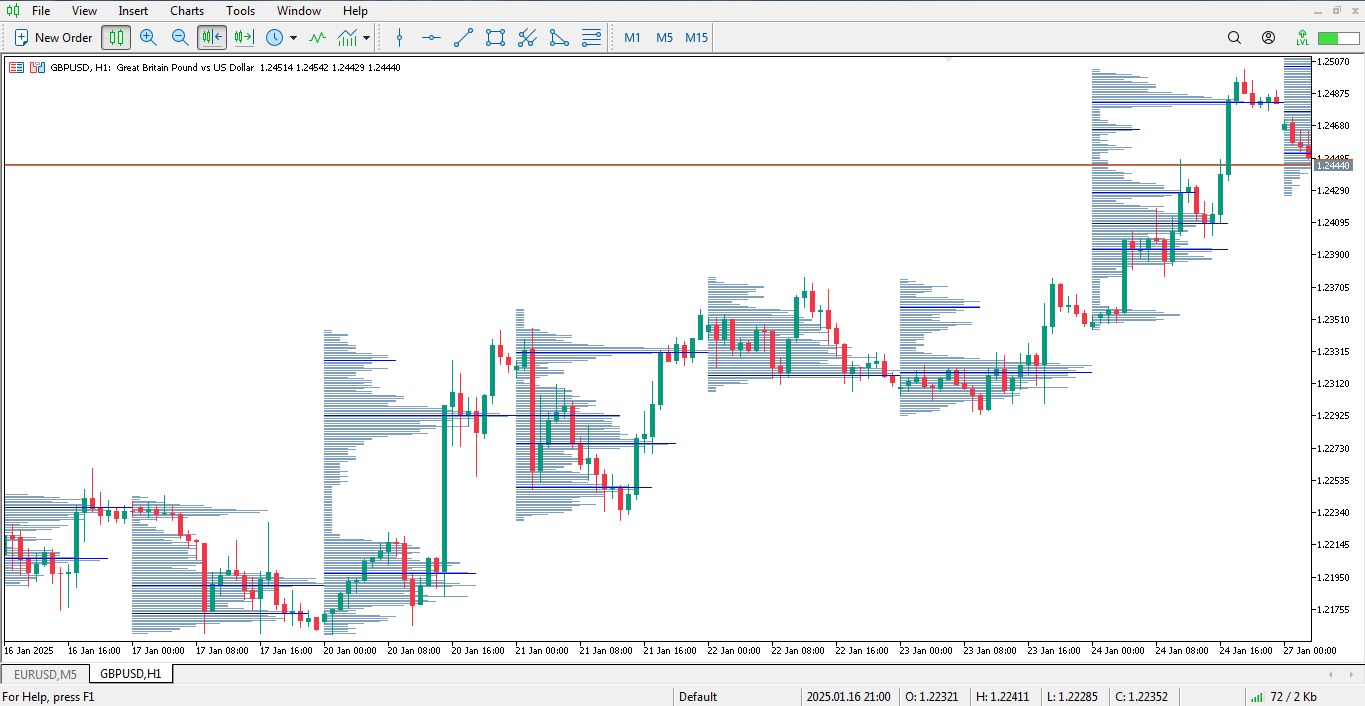This screenshot has height=706, width=1365.
Task: Click the L: 1.22285 status value
Action: pos(1074,697)
